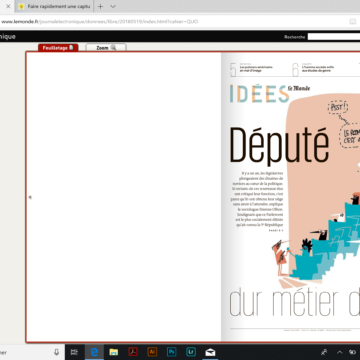This screenshot has height=360, width=360.
Task: Switch to the Feuilletage view tab
Action: coord(58,48)
